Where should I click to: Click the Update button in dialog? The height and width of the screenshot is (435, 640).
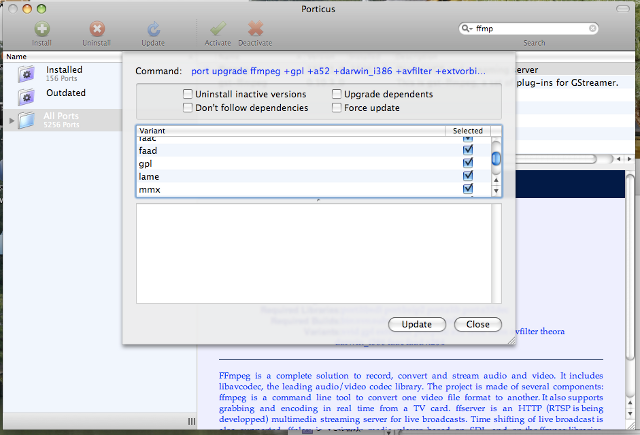click(417, 324)
